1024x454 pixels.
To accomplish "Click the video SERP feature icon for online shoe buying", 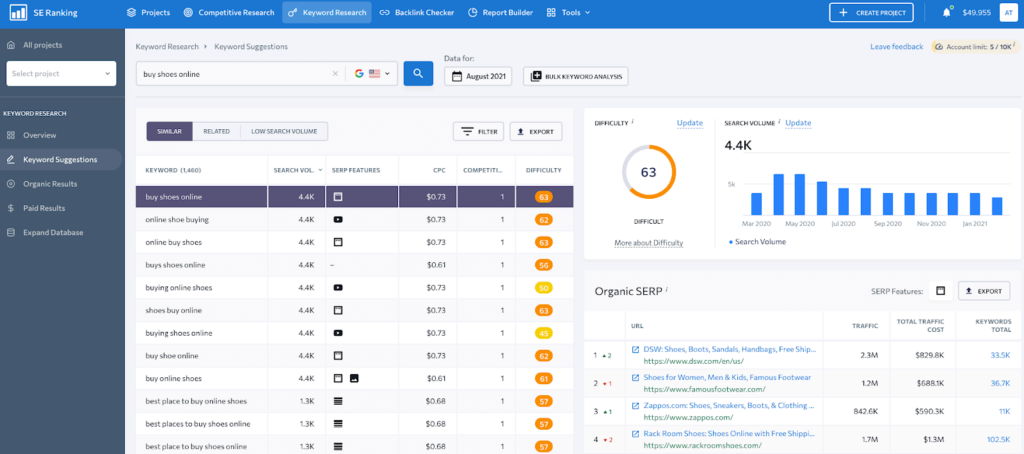I will click(x=338, y=219).
